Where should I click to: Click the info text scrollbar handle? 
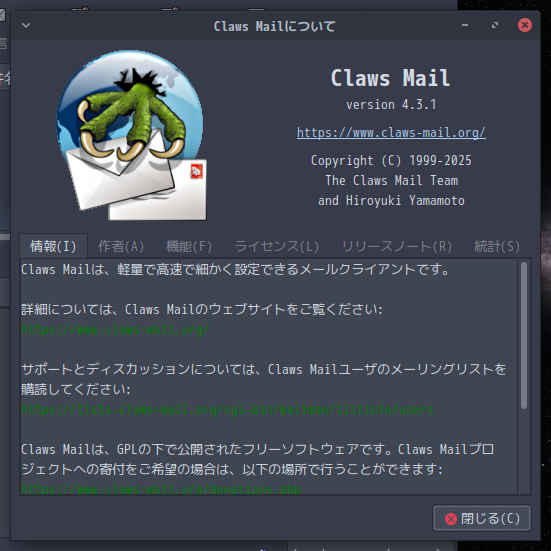pos(524,336)
